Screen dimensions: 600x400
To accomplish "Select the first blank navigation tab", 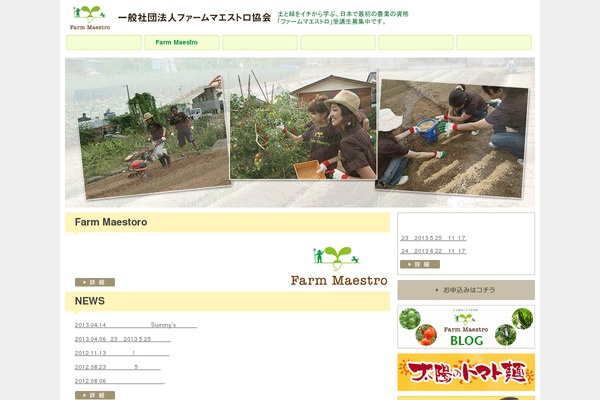I will pos(104,42).
